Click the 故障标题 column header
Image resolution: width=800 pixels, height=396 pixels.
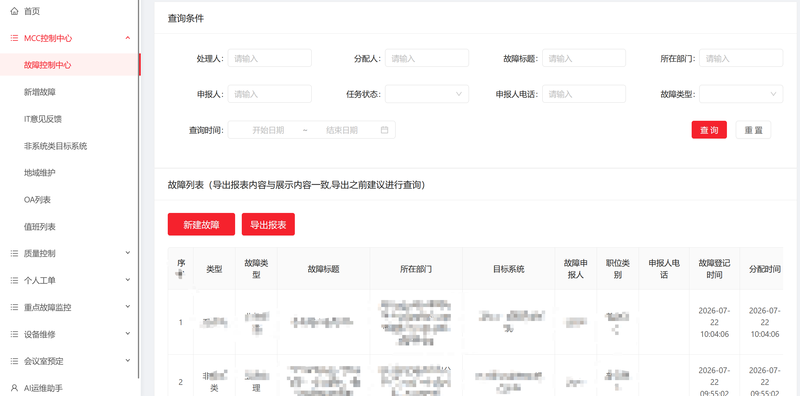point(323,269)
